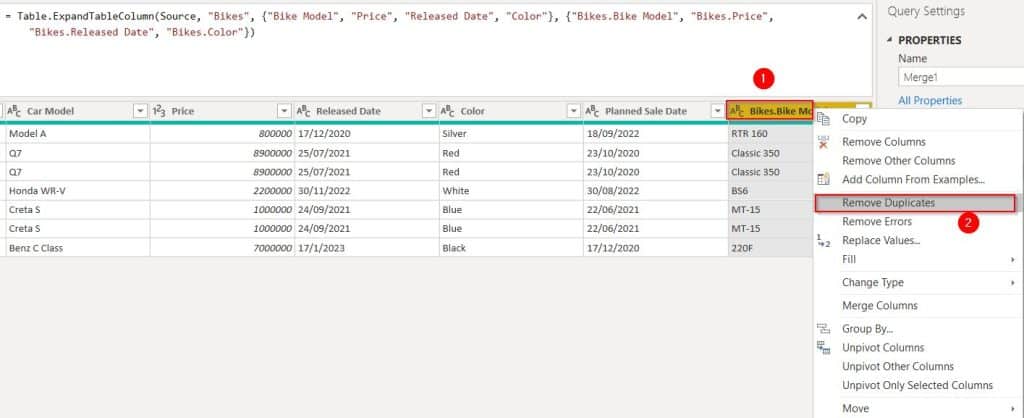Click the White color cell
The height and width of the screenshot is (418, 1024).
pos(511,191)
